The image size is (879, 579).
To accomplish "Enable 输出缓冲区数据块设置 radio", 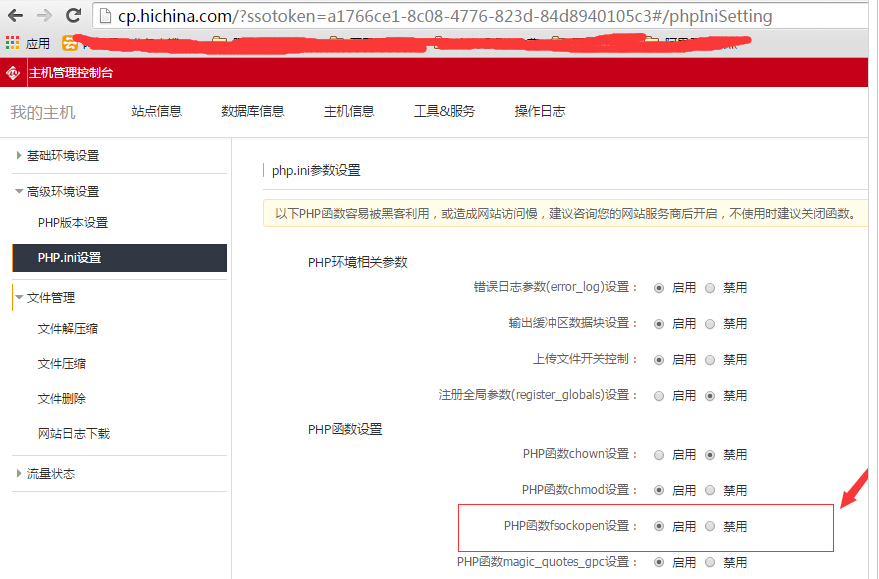I will (659, 324).
